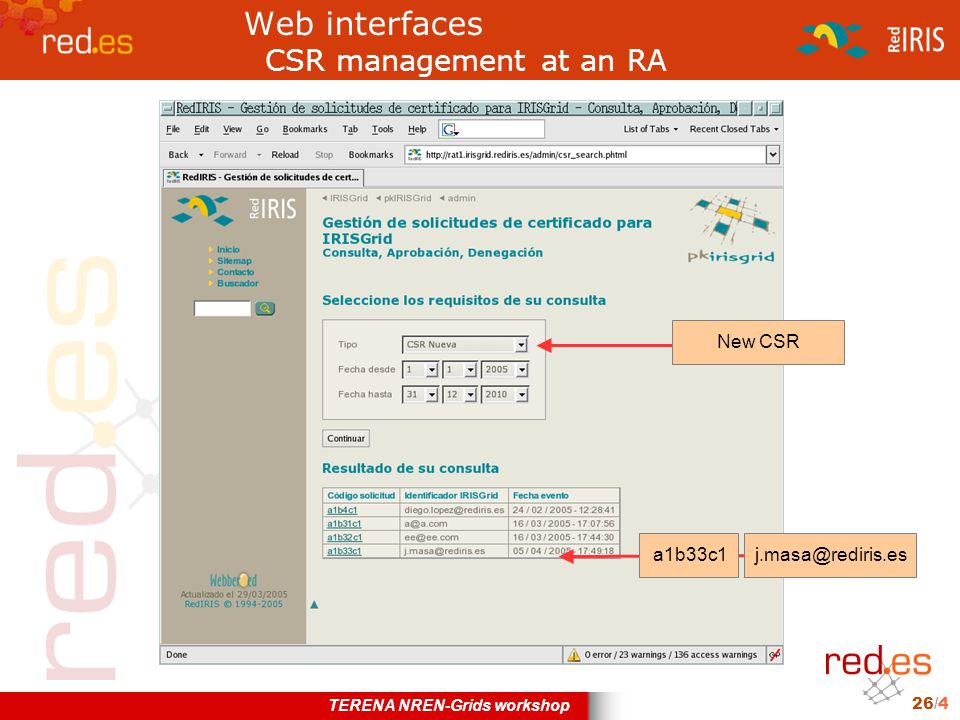Click the Sitemap sidebar link
960x720 pixels.
pos(234,261)
